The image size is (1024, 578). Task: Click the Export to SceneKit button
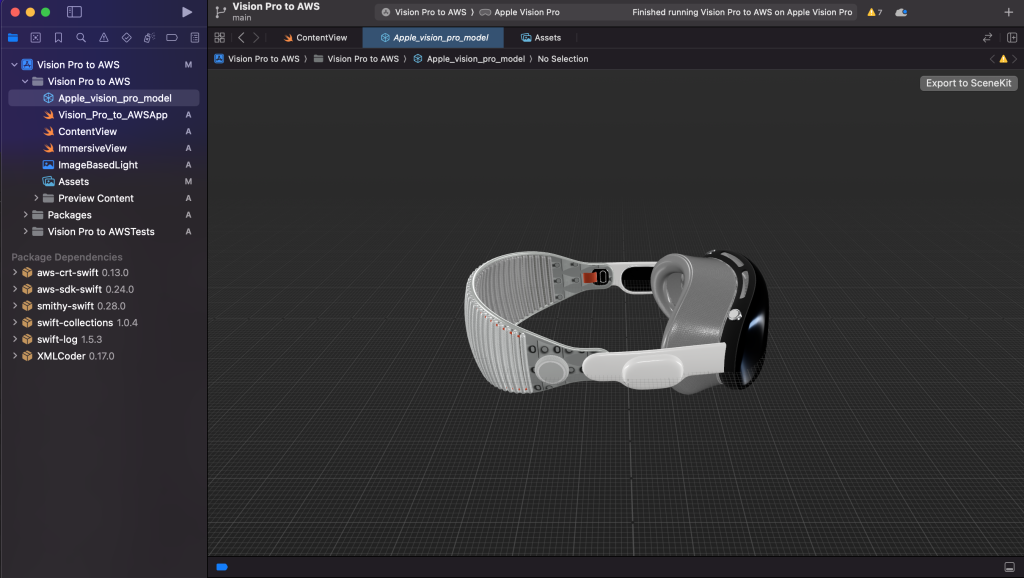(x=967, y=83)
